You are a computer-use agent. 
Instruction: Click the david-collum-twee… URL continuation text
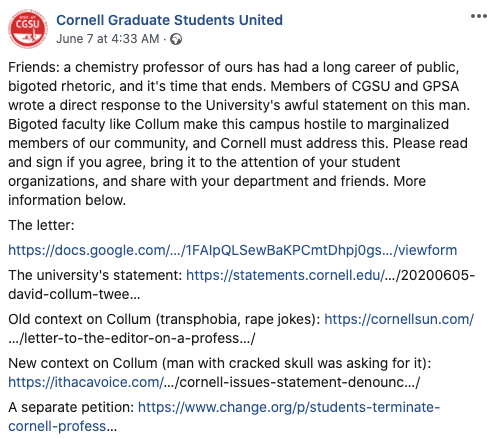74,294
